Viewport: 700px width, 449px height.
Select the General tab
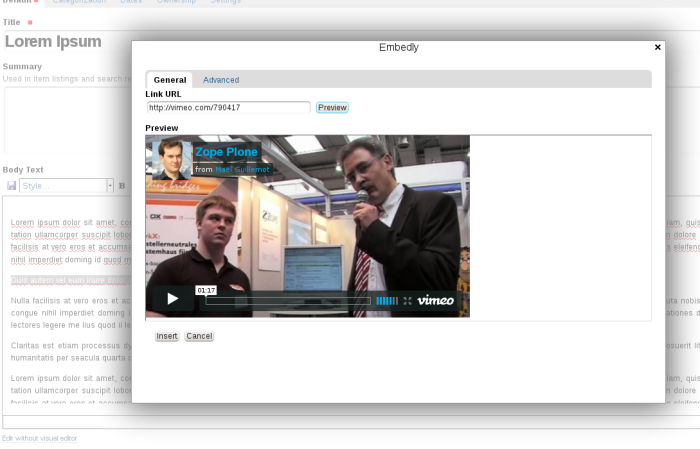pos(170,80)
